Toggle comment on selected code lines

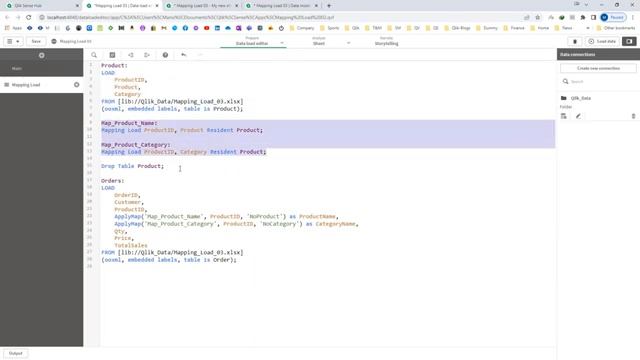[112, 55]
